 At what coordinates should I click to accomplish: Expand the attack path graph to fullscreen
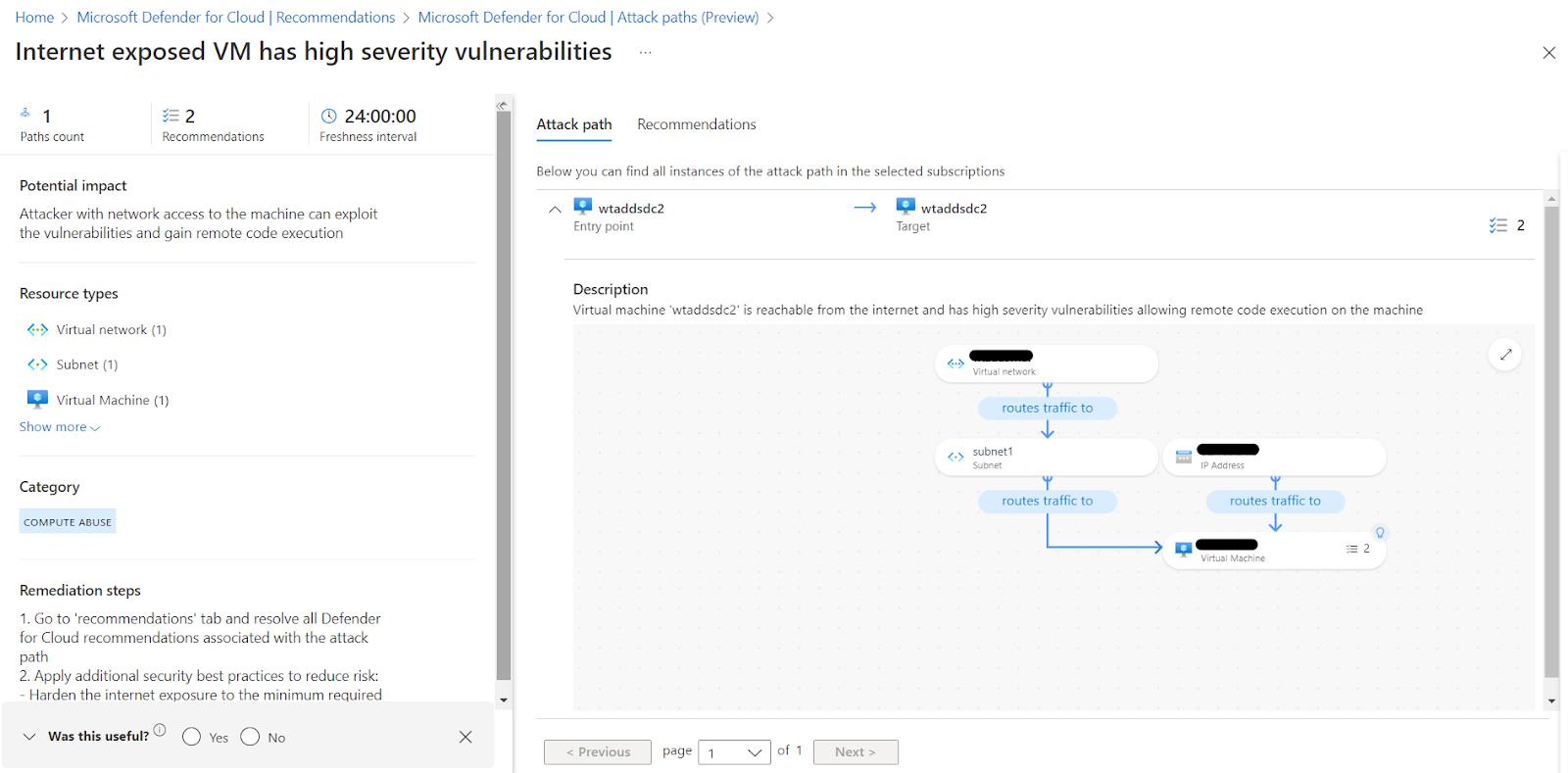point(1505,355)
